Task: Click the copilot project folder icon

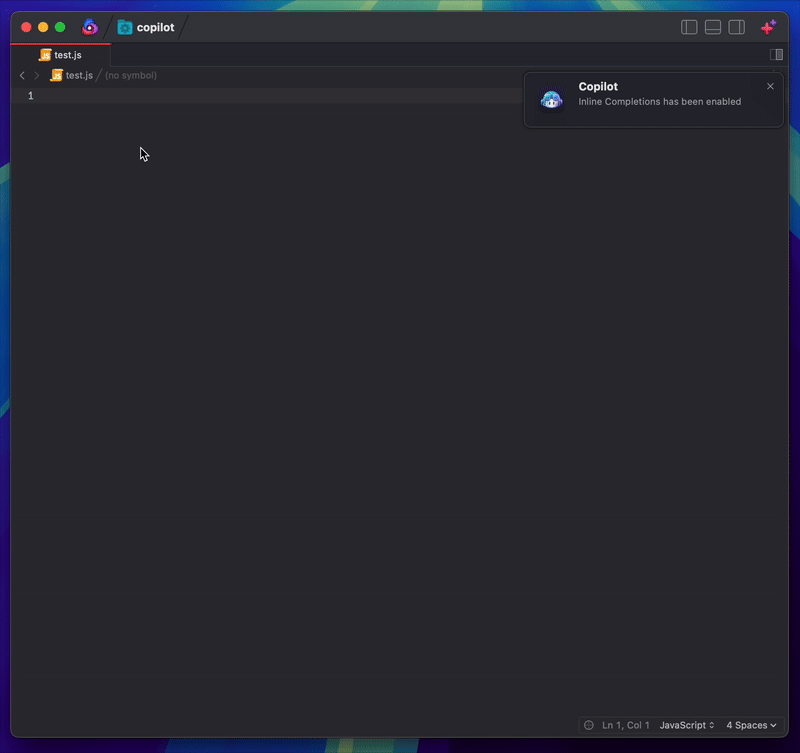Action: [125, 27]
